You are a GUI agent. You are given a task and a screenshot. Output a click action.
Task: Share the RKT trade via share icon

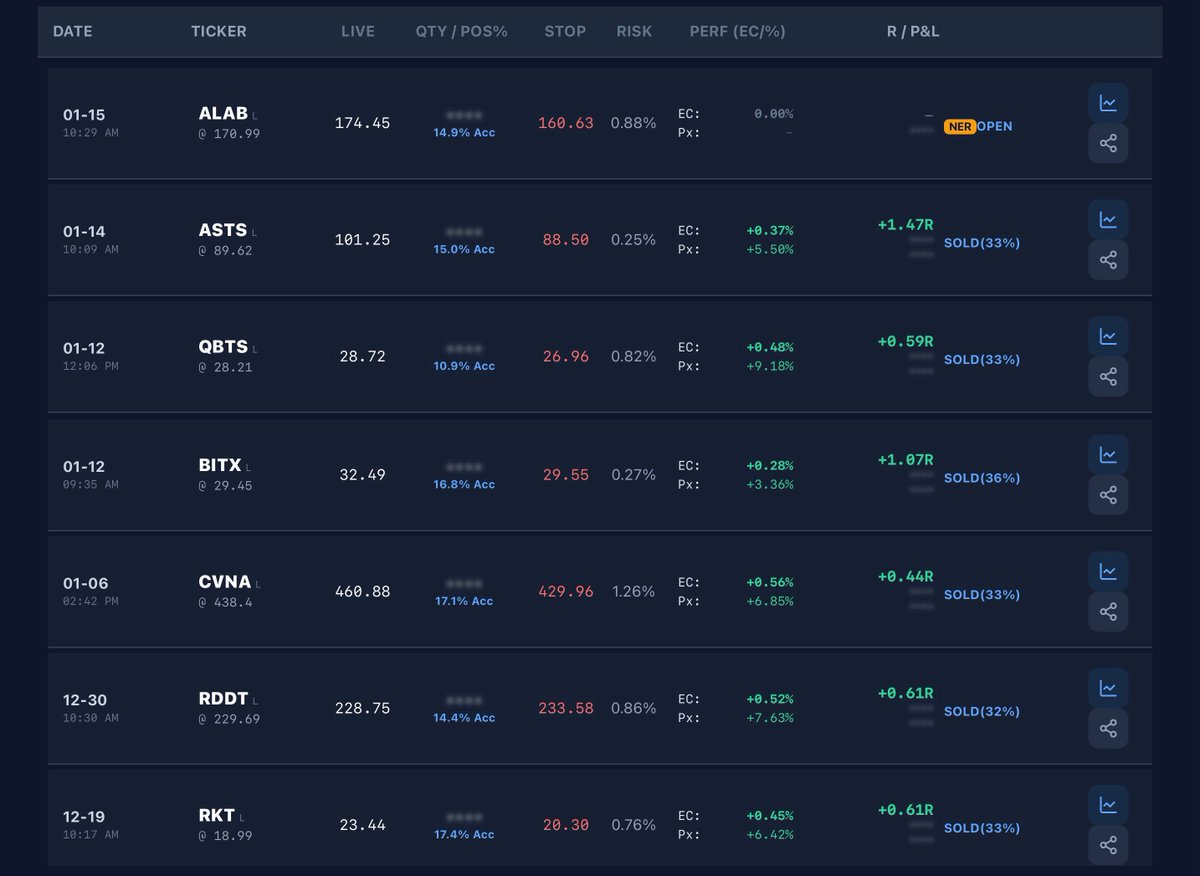tap(1108, 845)
